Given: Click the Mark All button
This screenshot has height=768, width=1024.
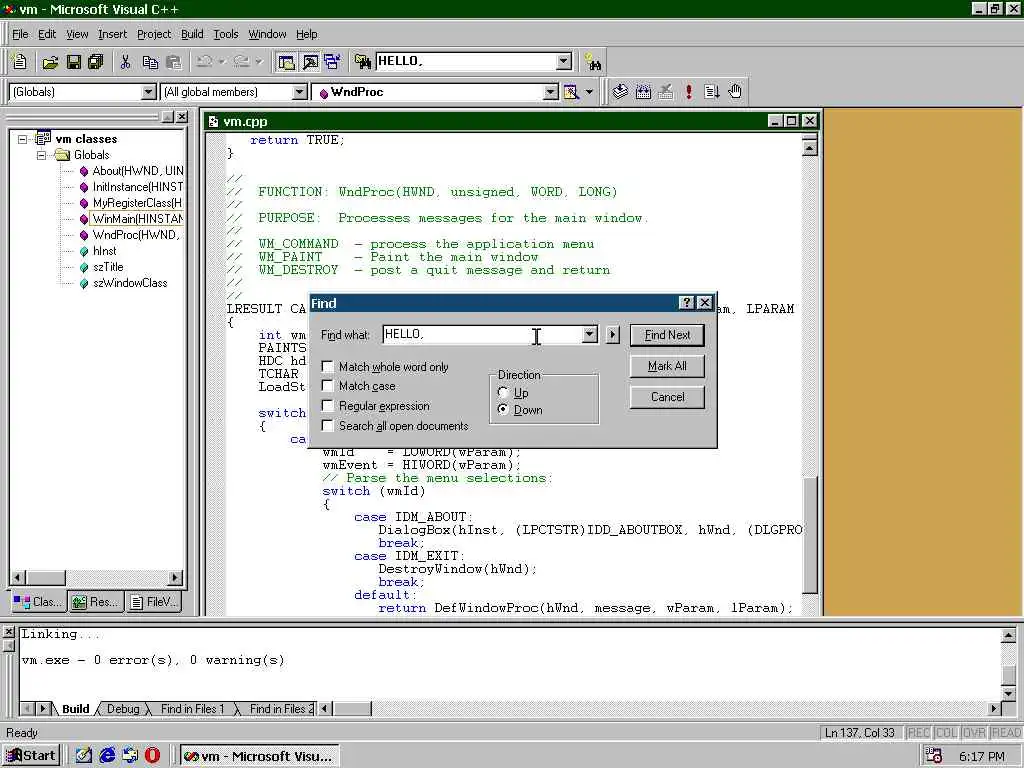Looking at the screenshot, I should point(667,366).
